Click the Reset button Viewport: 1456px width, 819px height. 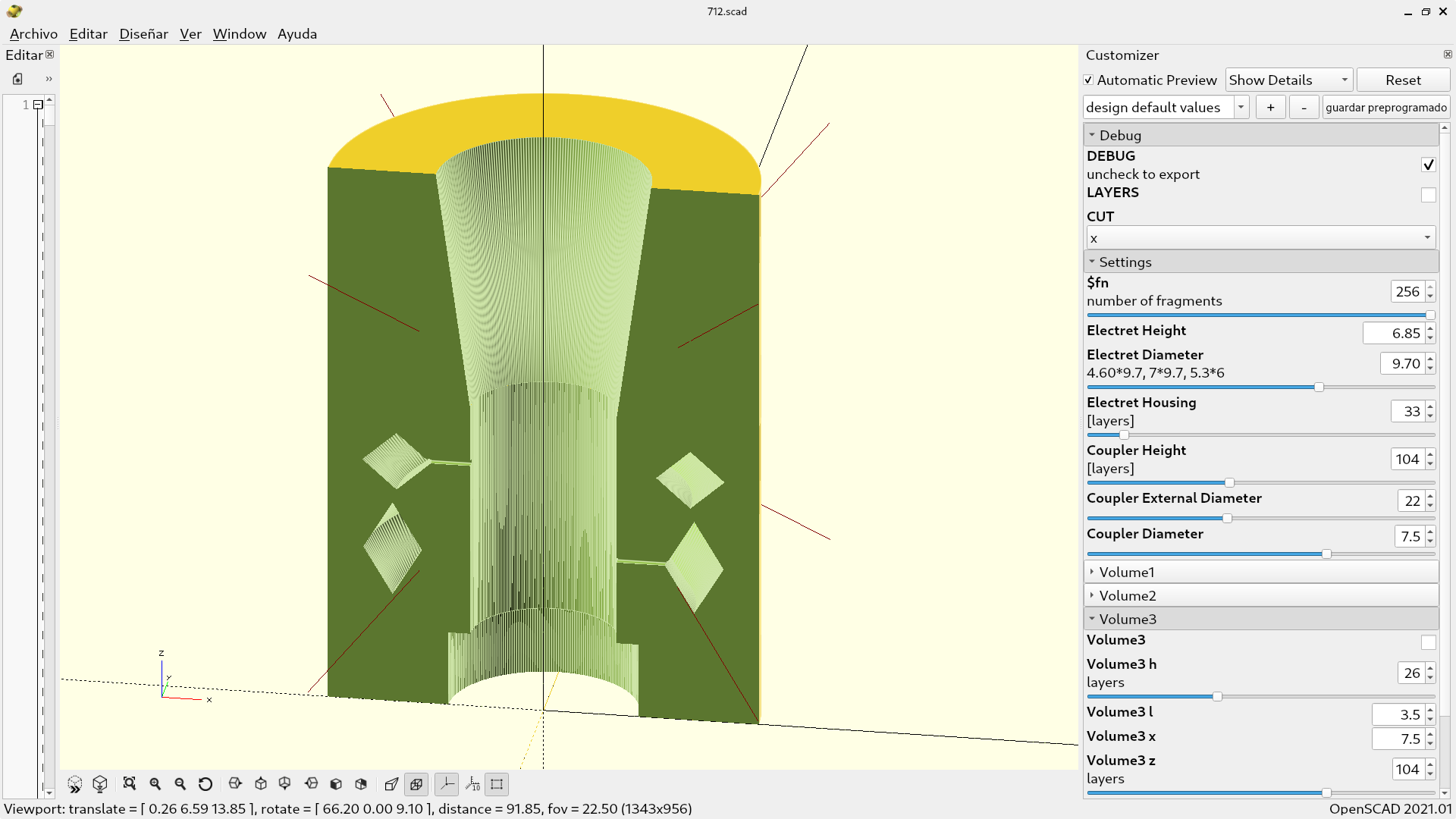[1403, 80]
